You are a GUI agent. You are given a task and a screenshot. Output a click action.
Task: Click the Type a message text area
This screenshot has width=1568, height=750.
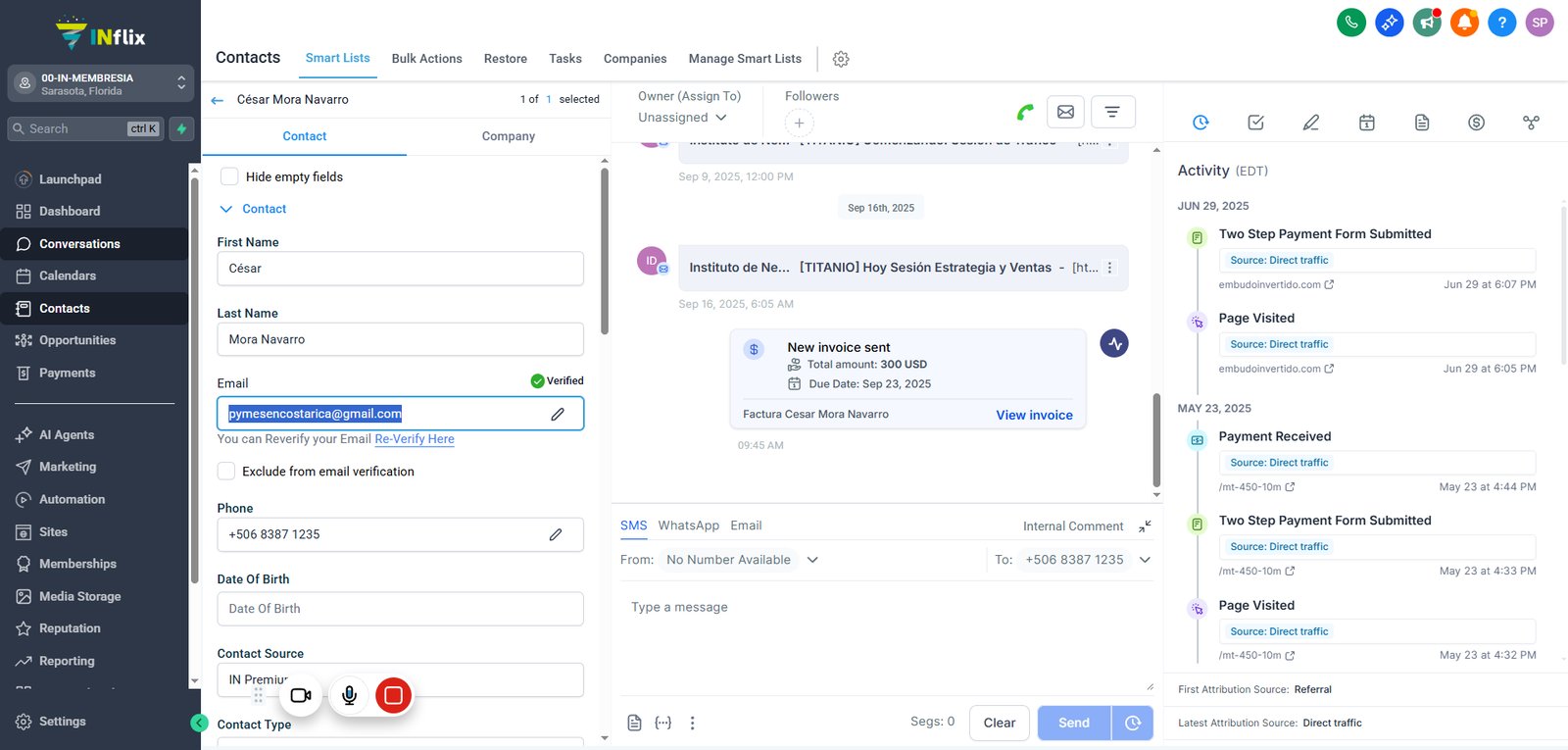point(886,637)
